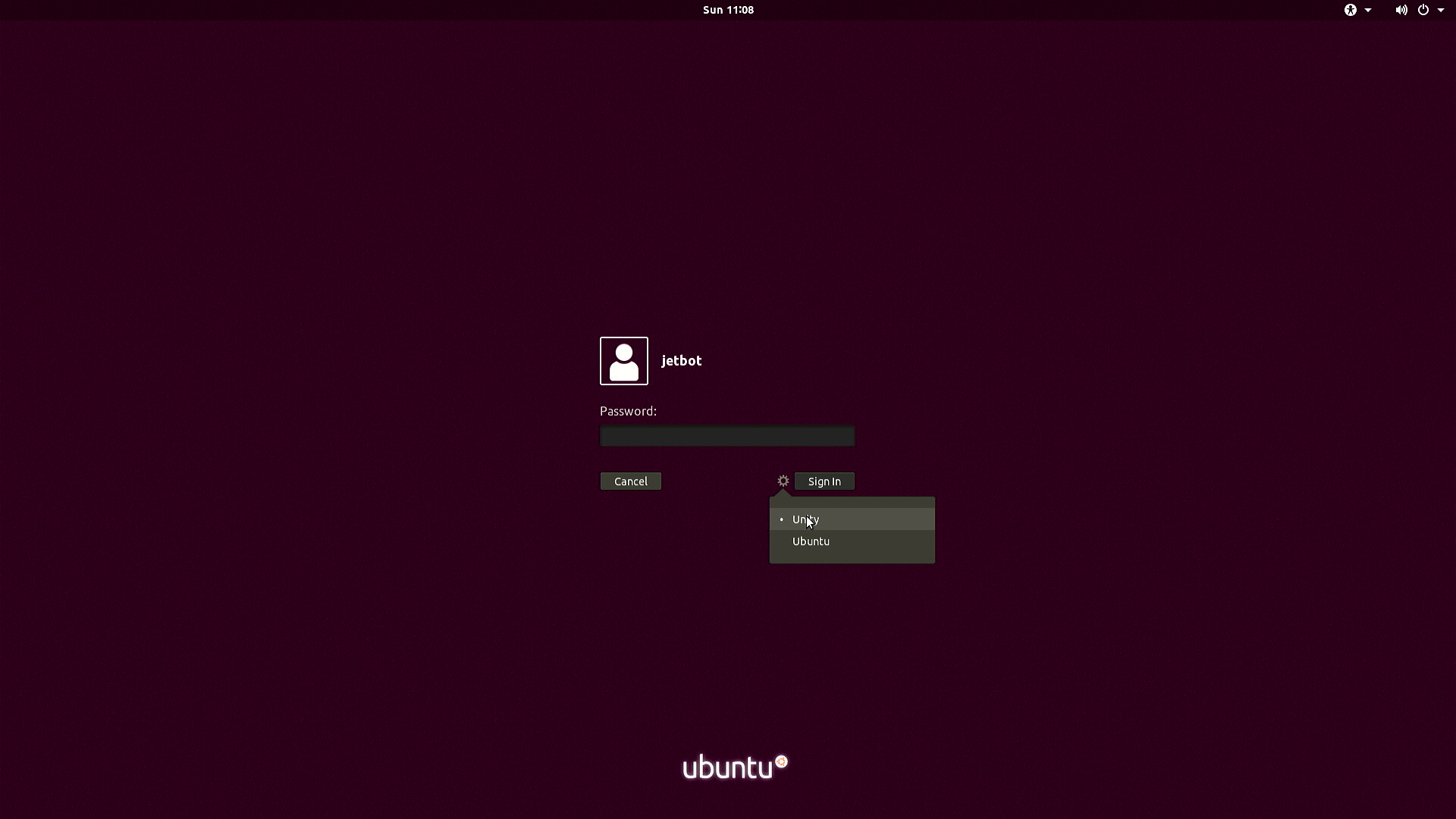Viewport: 1456px width, 819px height.
Task: Click the empty strip above Unity in popup
Action: pyautogui.click(x=852, y=503)
